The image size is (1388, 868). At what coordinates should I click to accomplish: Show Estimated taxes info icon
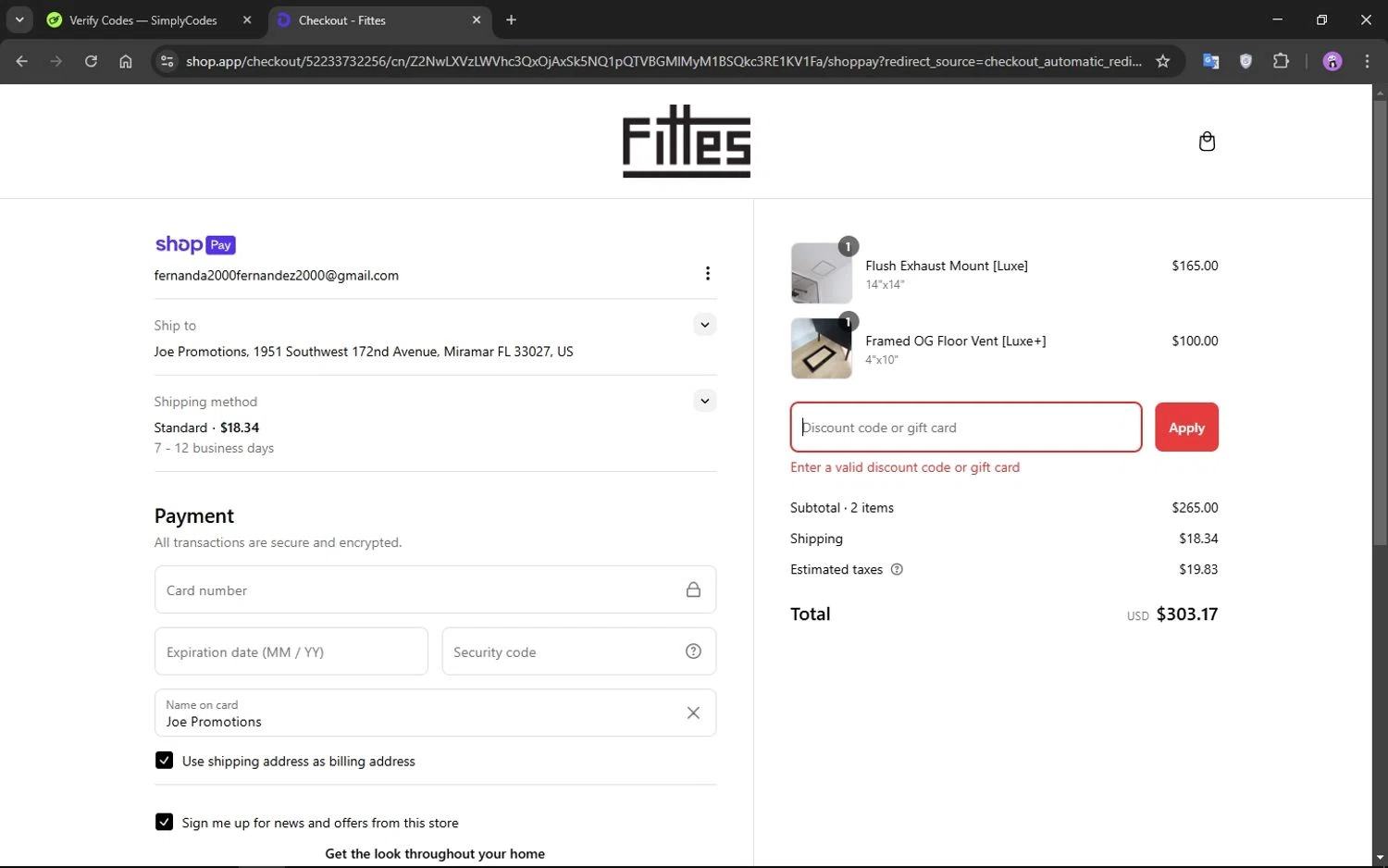point(897,569)
